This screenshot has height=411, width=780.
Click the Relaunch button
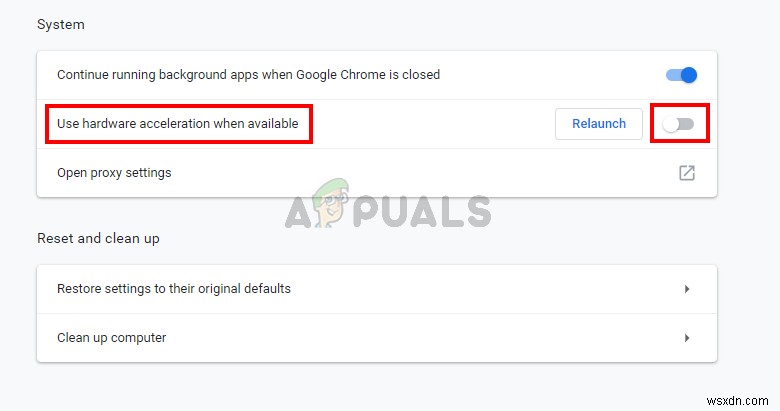pos(599,124)
